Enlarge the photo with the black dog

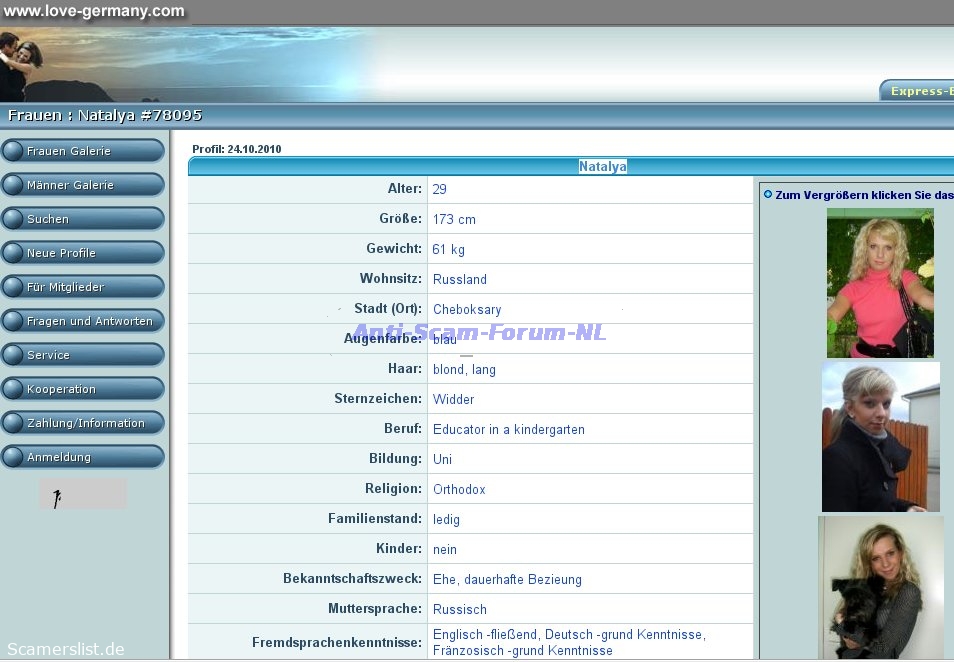pyautogui.click(x=880, y=587)
